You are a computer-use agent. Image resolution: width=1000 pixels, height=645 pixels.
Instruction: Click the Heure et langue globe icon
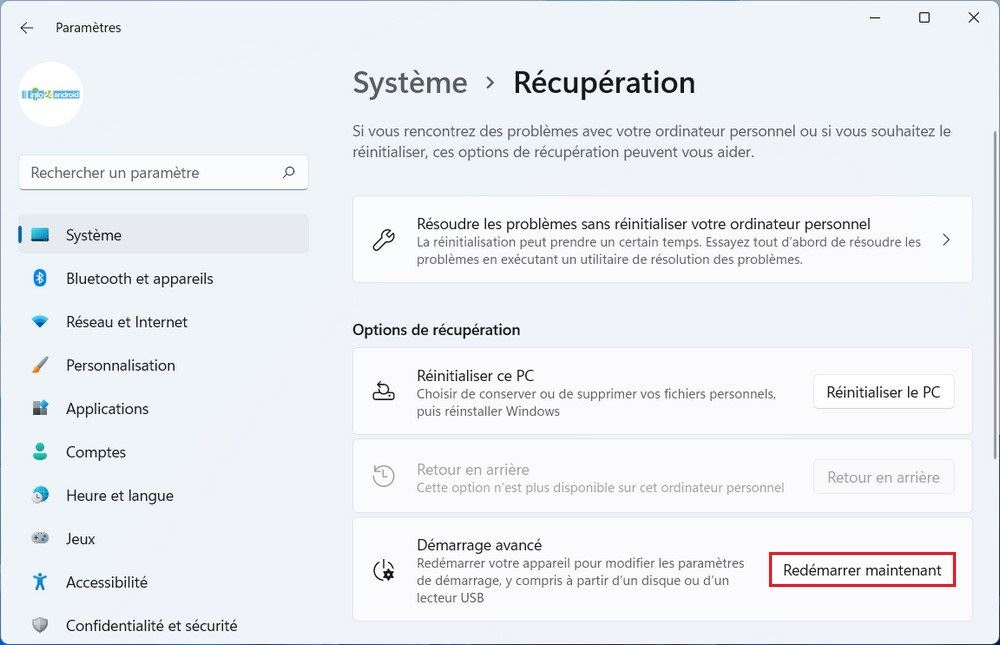(40, 495)
